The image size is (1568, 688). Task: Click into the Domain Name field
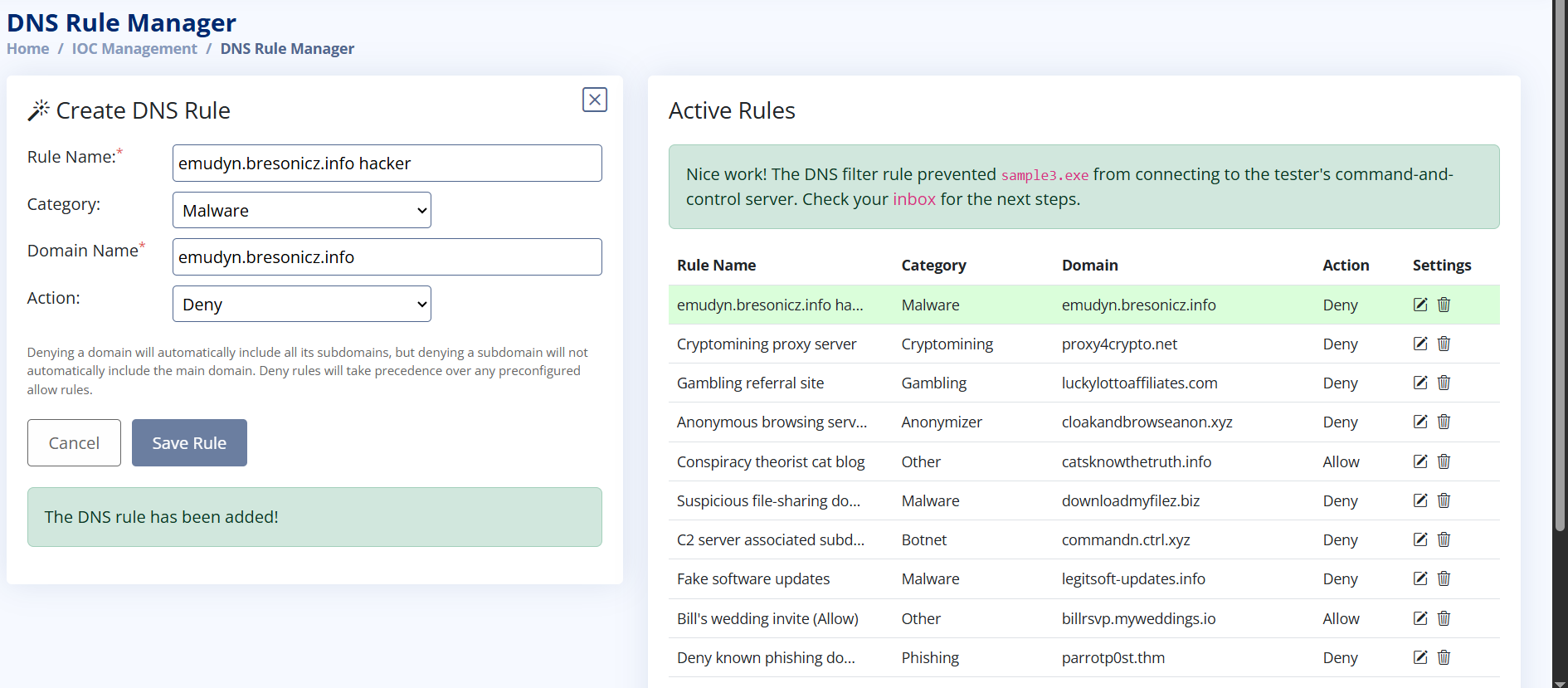[387, 257]
